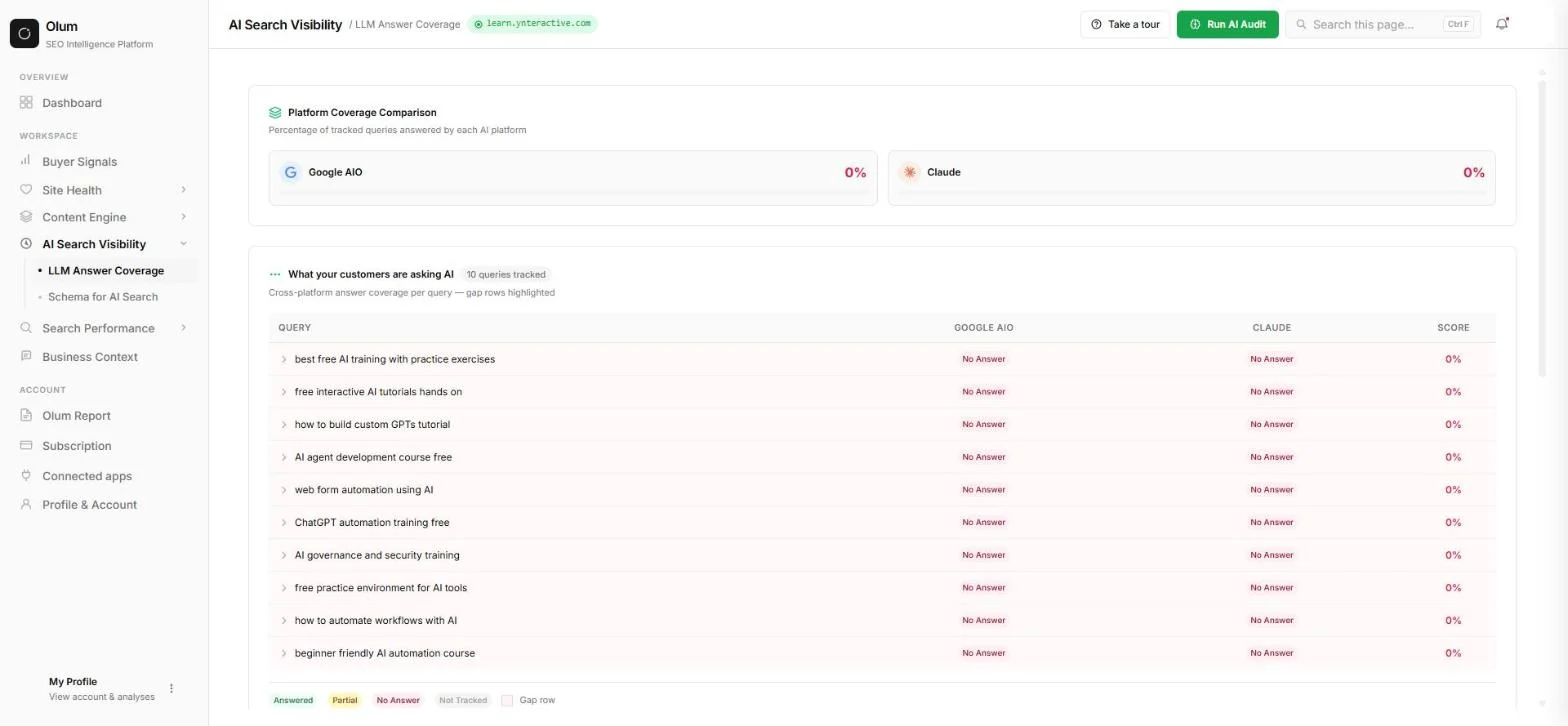Focus the Search this page field
1568x726 pixels.
1382,24
